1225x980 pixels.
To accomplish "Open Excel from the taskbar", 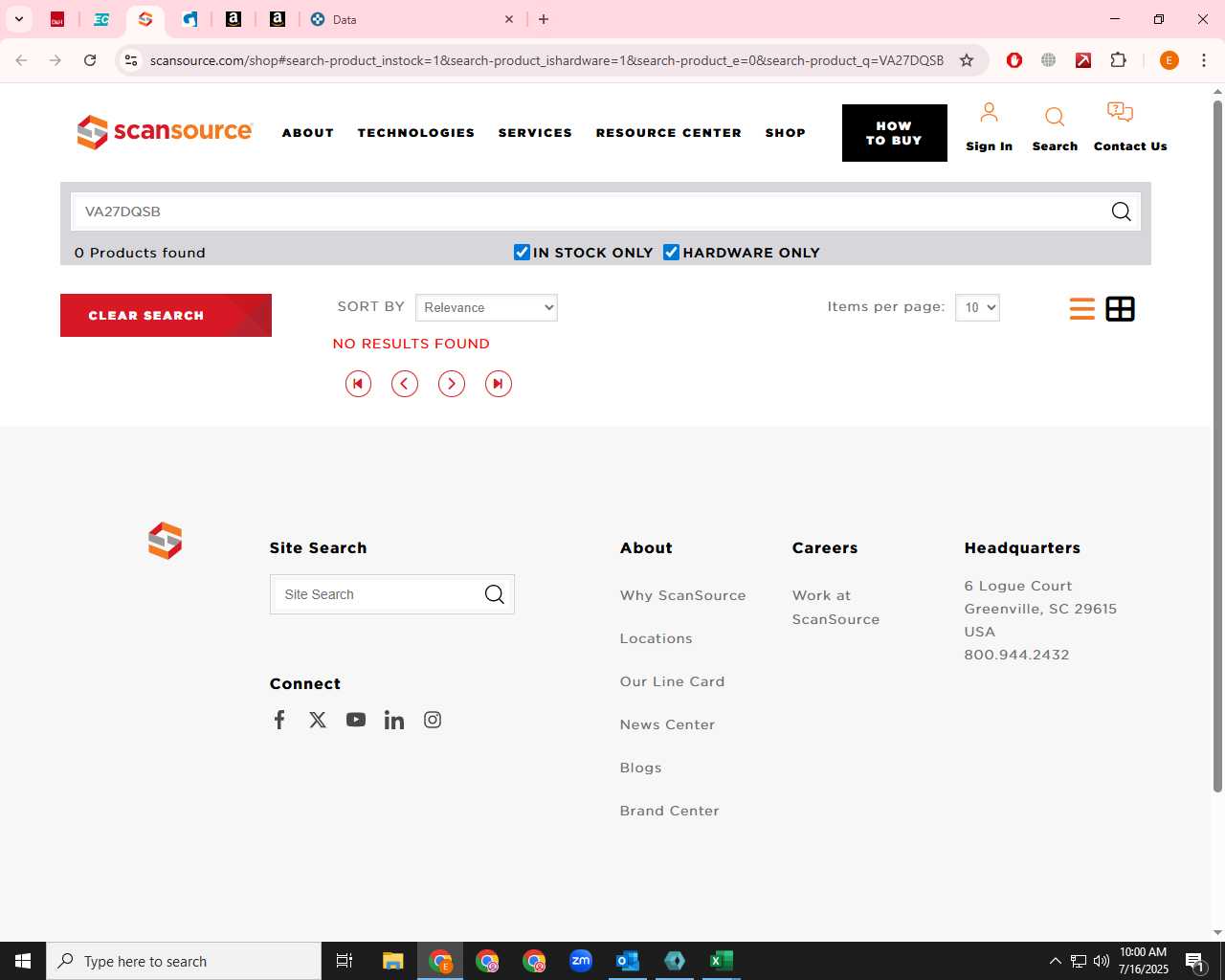I will 722,961.
